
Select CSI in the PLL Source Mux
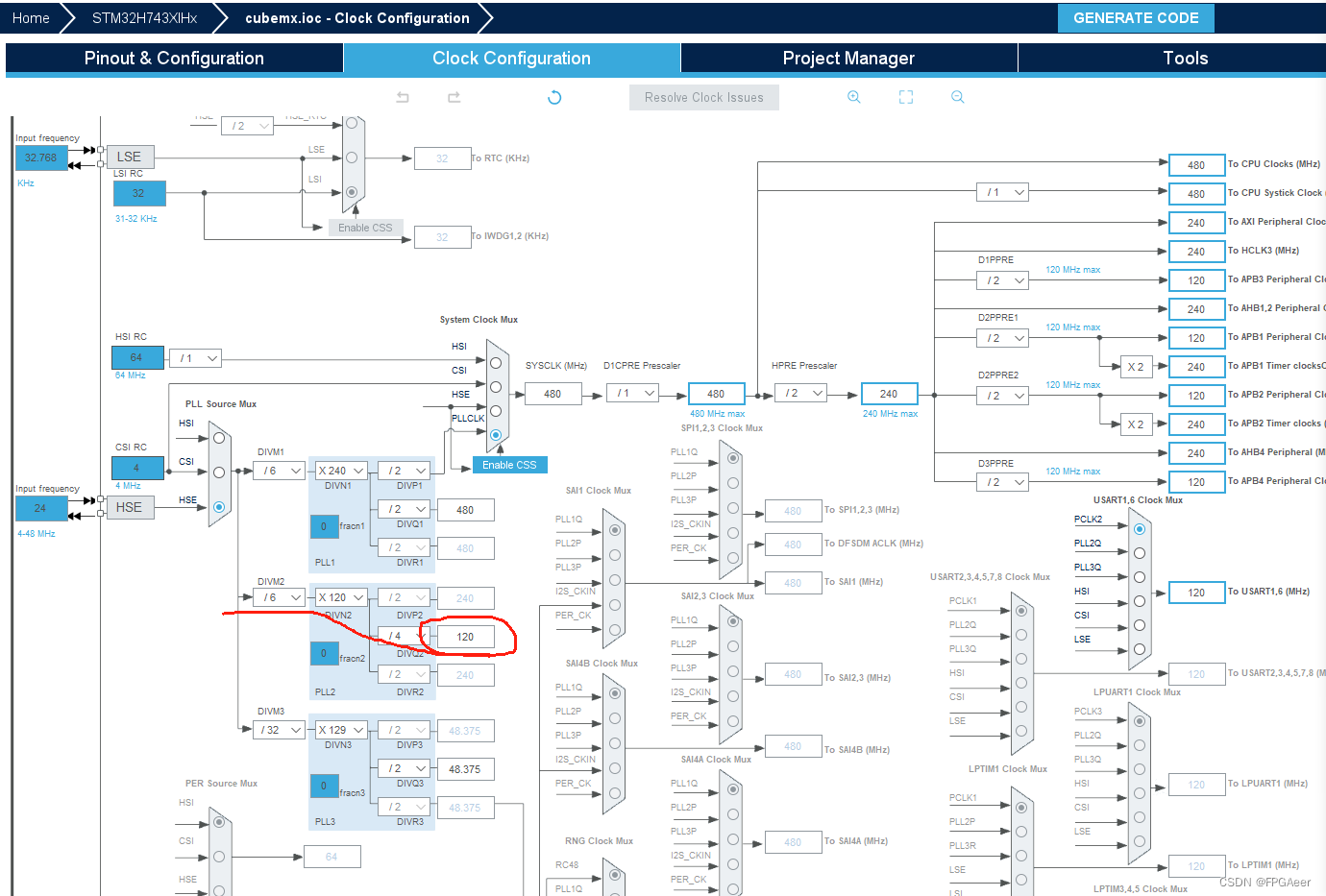tap(219, 472)
